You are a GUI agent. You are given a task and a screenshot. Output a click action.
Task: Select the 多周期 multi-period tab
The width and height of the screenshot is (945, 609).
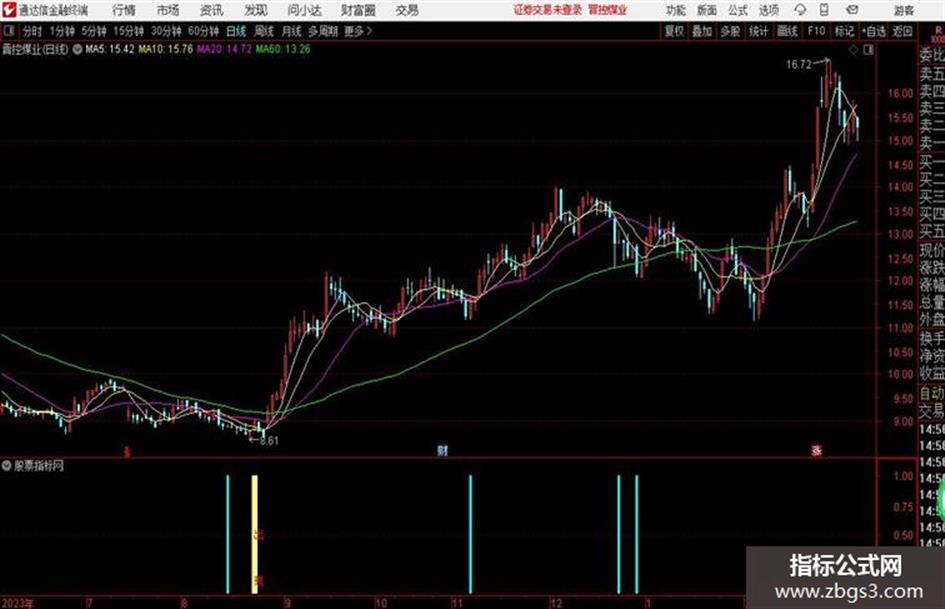pos(323,31)
